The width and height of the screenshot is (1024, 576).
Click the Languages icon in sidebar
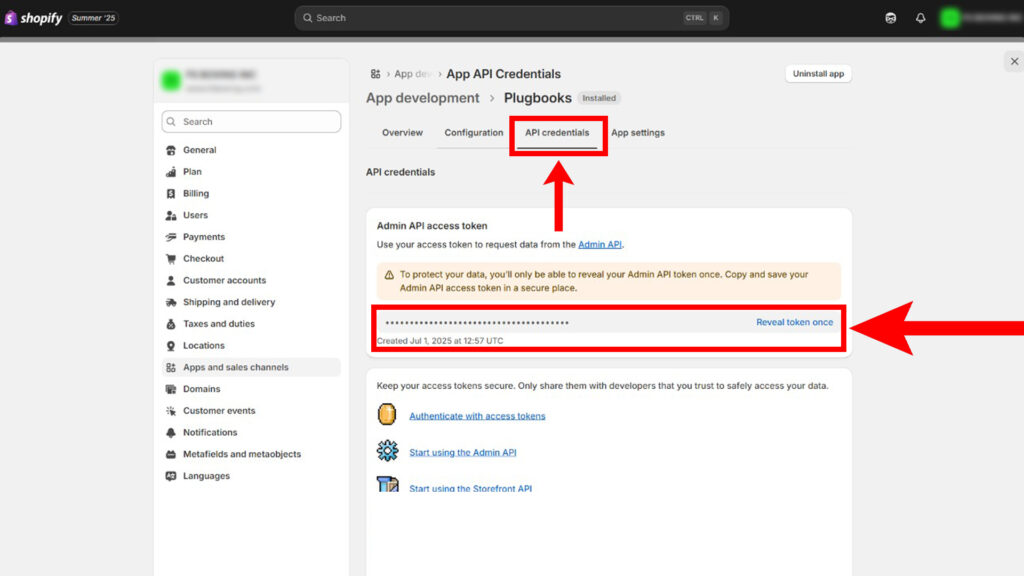tap(171, 476)
